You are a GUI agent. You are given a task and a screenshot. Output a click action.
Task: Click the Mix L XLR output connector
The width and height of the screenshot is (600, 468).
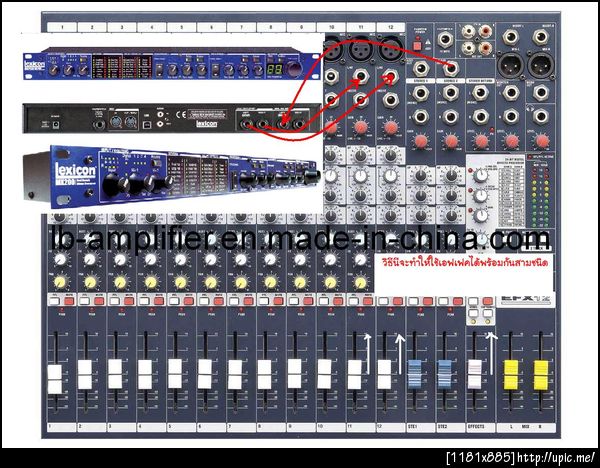511,65
